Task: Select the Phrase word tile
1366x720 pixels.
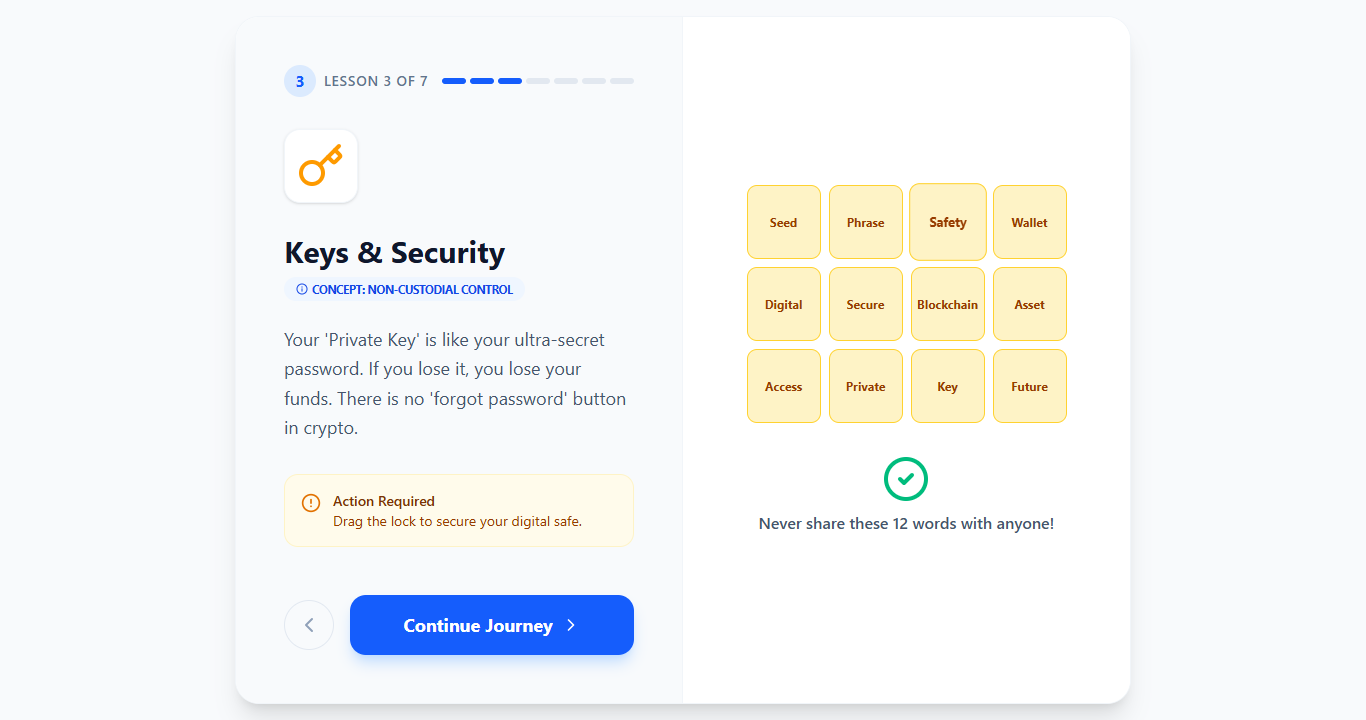Action: tap(866, 222)
